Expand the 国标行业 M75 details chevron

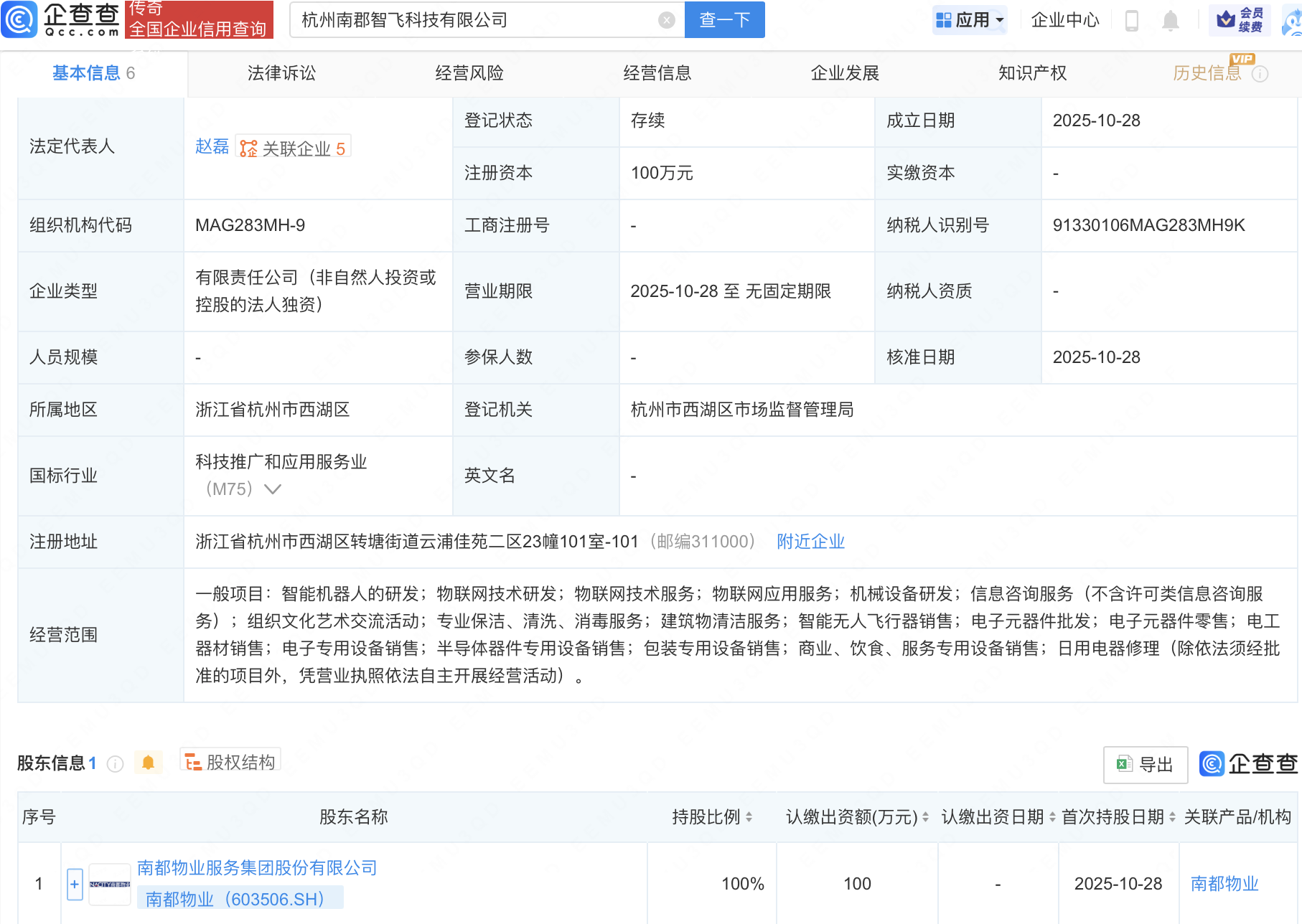point(272,489)
